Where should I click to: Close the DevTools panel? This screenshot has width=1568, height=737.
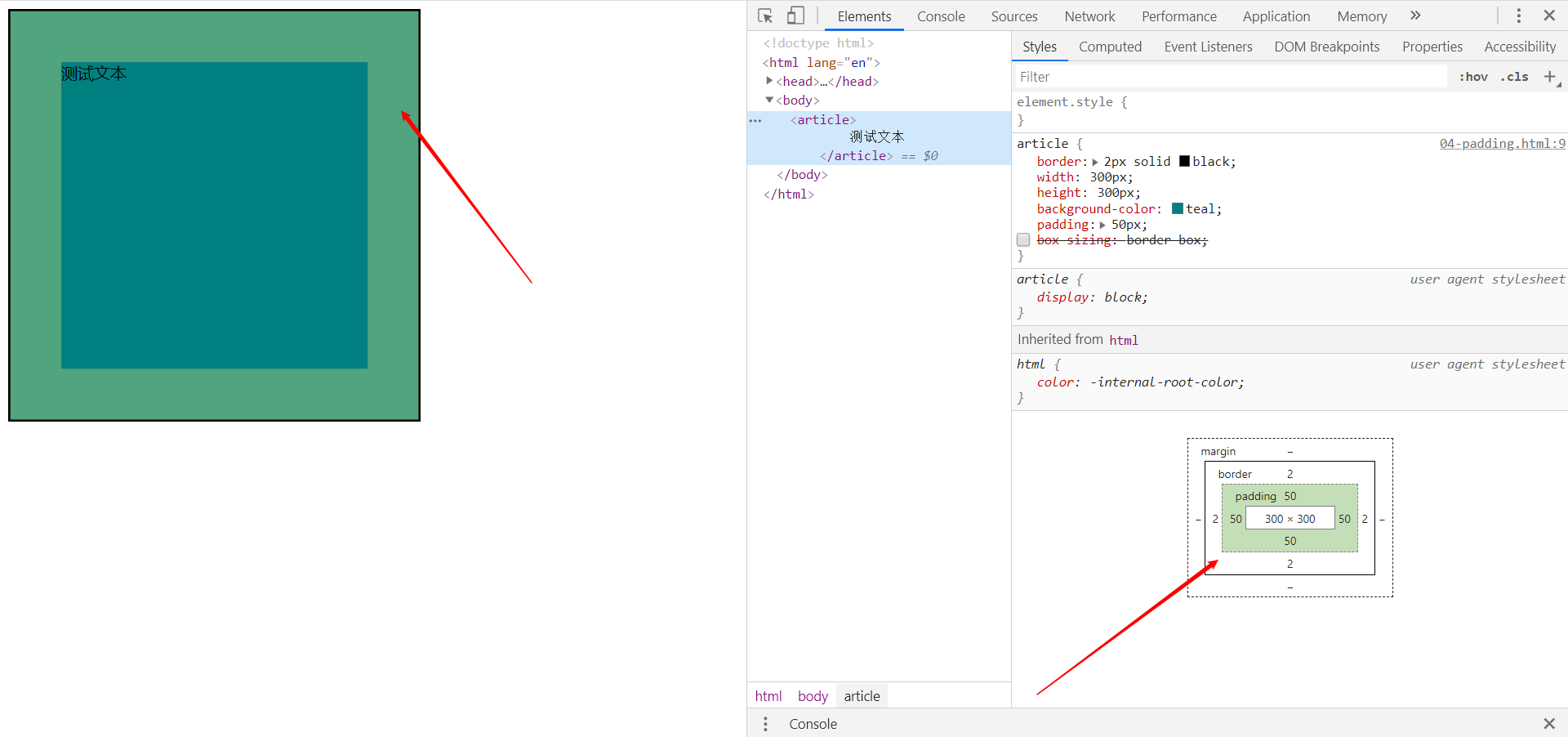[1549, 16]
